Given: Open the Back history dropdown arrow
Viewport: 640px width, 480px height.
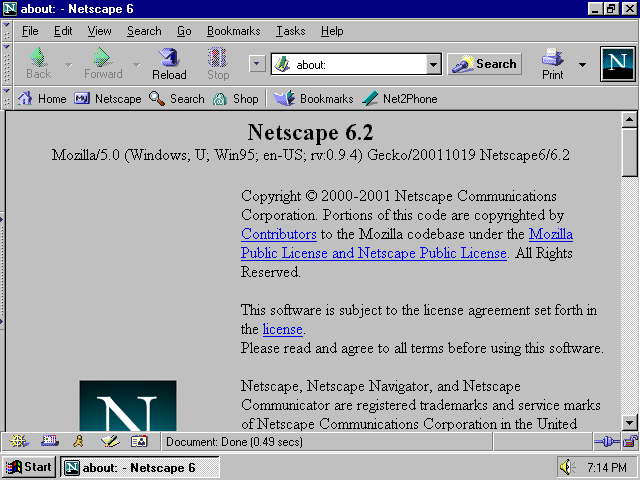Looking at the screenshot, I should [x=69, y=64].
